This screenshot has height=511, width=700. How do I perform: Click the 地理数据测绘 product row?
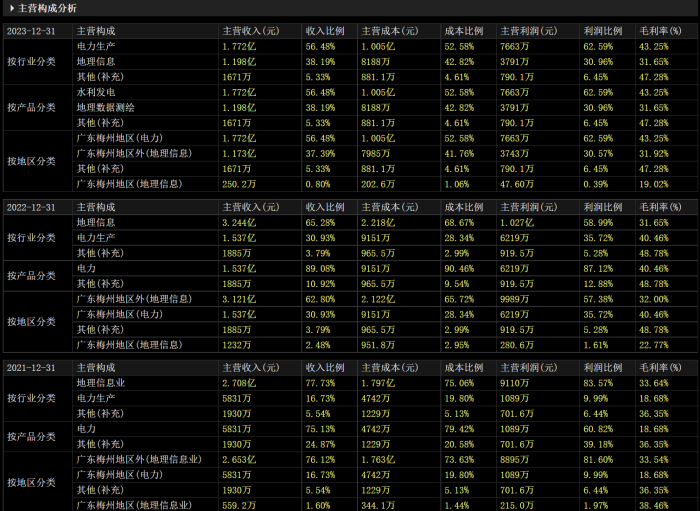pos(105,107)
